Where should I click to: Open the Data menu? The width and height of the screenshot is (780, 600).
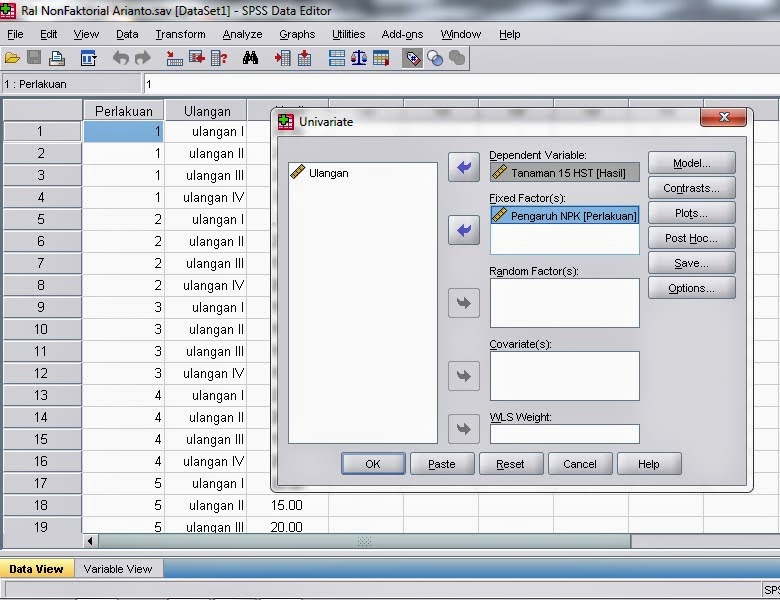coord(127,34)
